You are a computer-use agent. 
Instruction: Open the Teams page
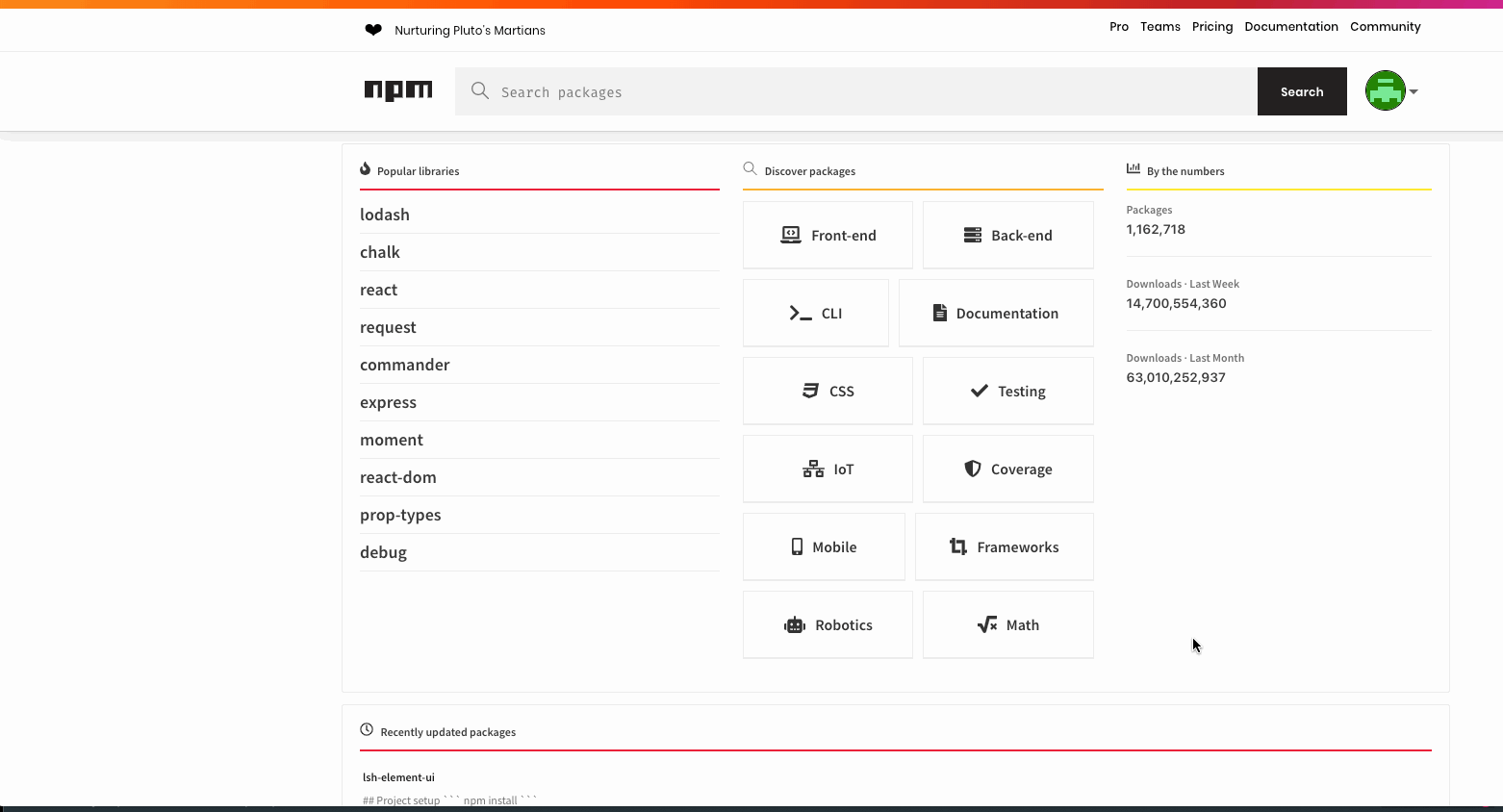point(1160,27)
